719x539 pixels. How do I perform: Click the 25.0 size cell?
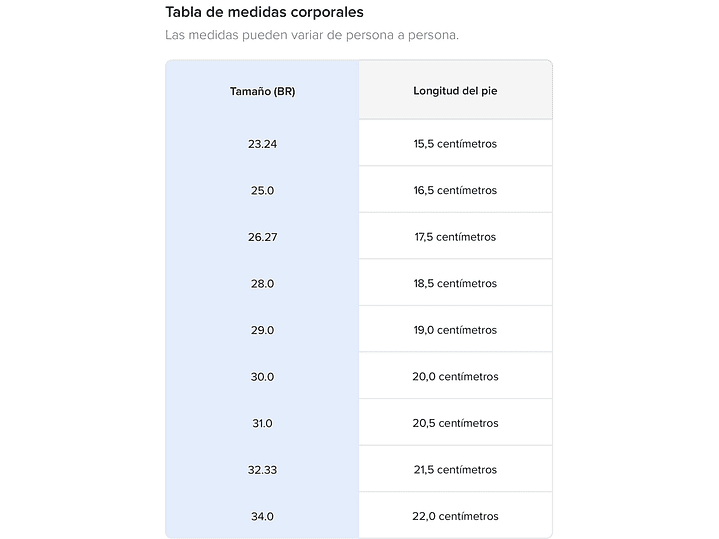[x=262, y=190]
